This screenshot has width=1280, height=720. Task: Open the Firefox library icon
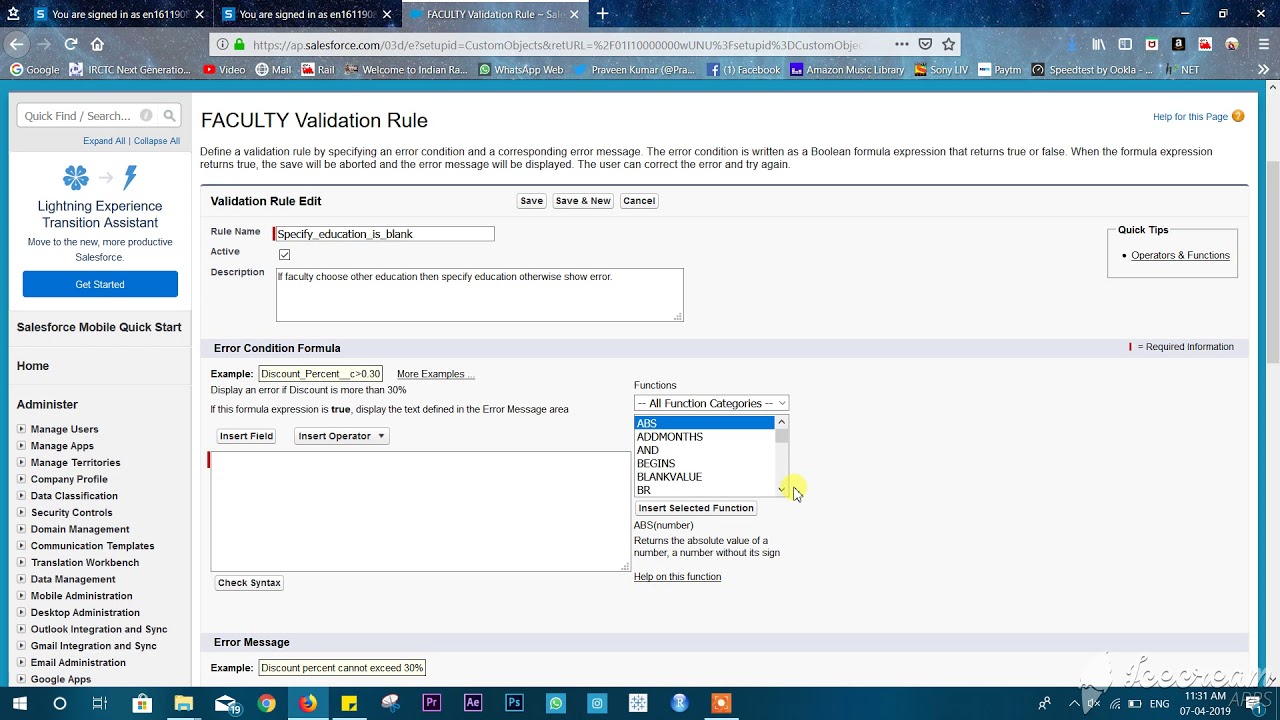[x=1099, y=44]
